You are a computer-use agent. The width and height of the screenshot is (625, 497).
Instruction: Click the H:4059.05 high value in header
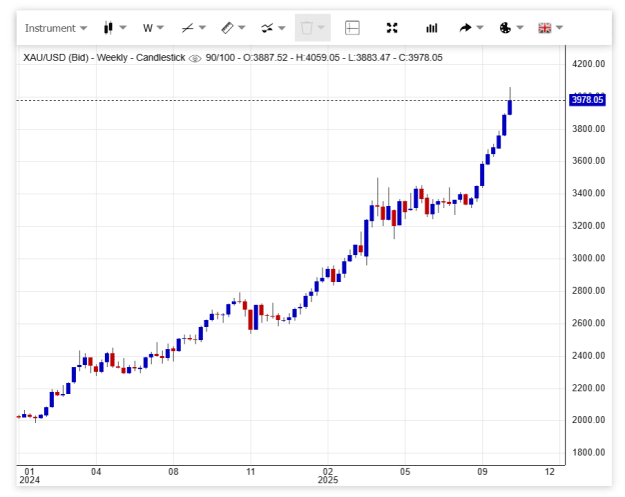pos(318,58)
